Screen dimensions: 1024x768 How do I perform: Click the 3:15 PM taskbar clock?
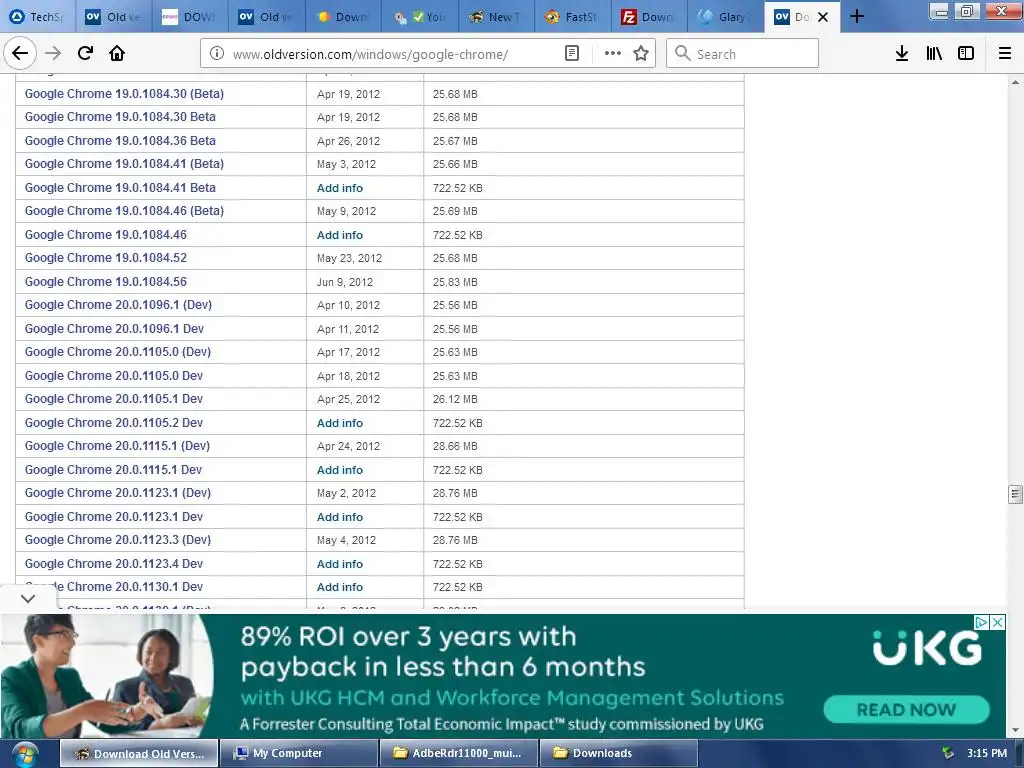[987, 753]
